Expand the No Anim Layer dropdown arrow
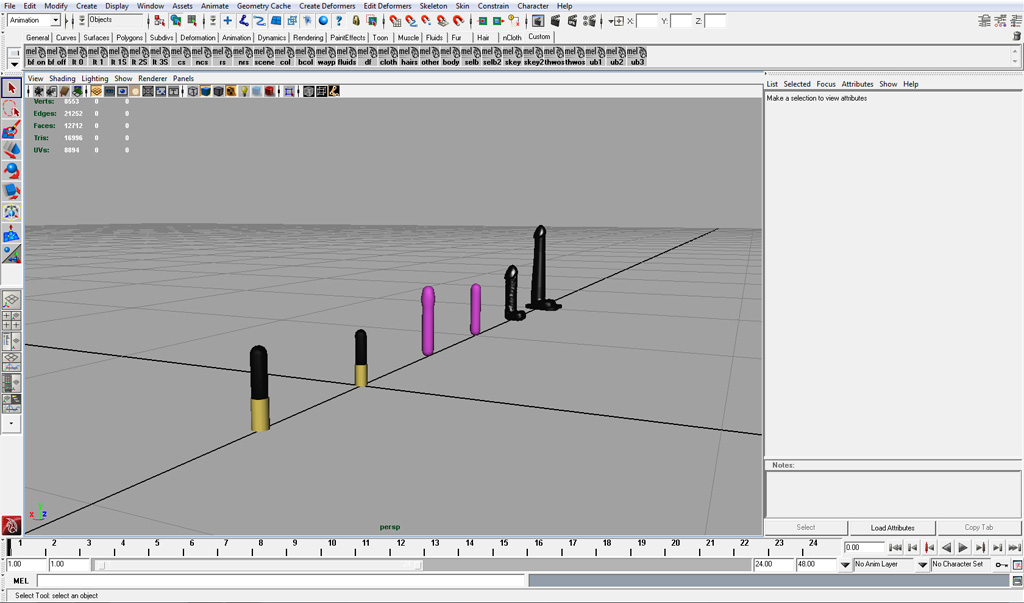Image resolution: width=1024 pixels, height=603 pixels. coord(844,564)
